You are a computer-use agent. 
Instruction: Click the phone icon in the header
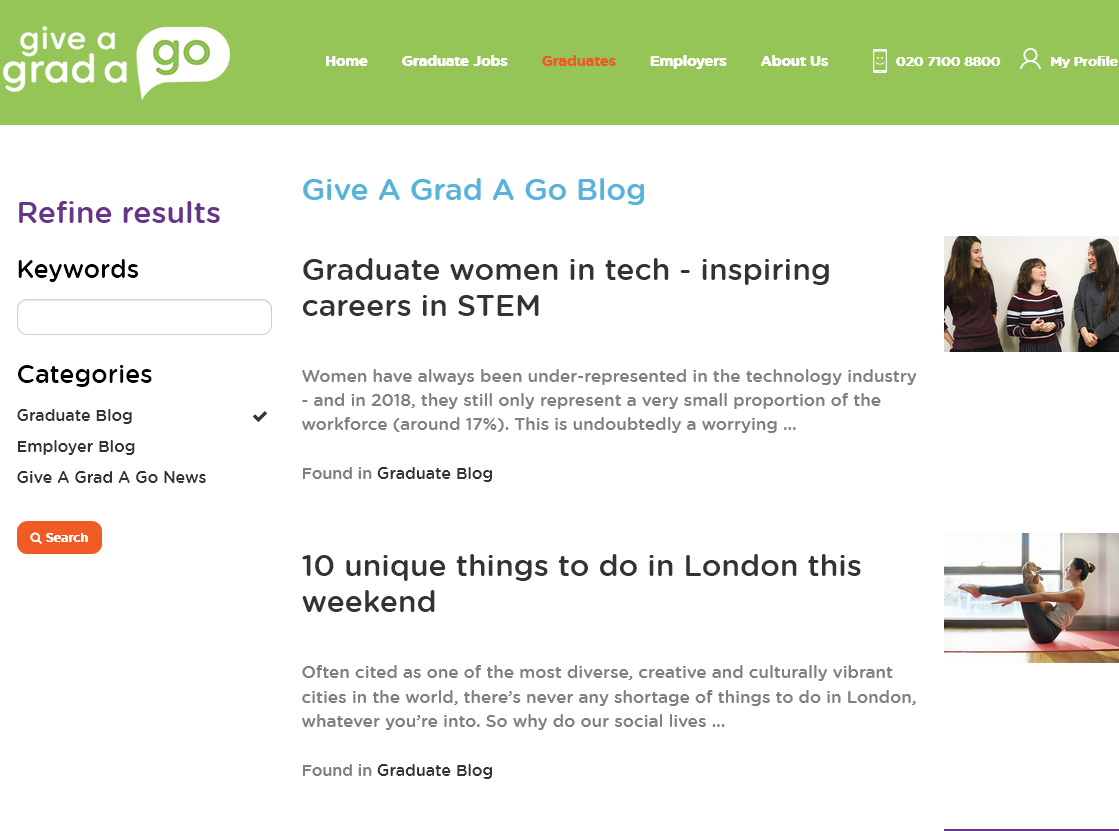click(879, 61)
